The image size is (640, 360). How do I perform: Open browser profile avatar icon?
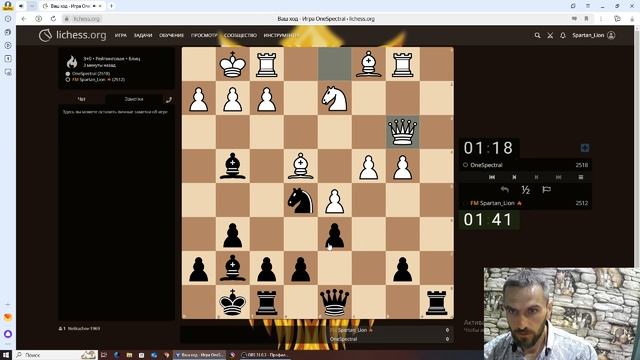(7, 6)
